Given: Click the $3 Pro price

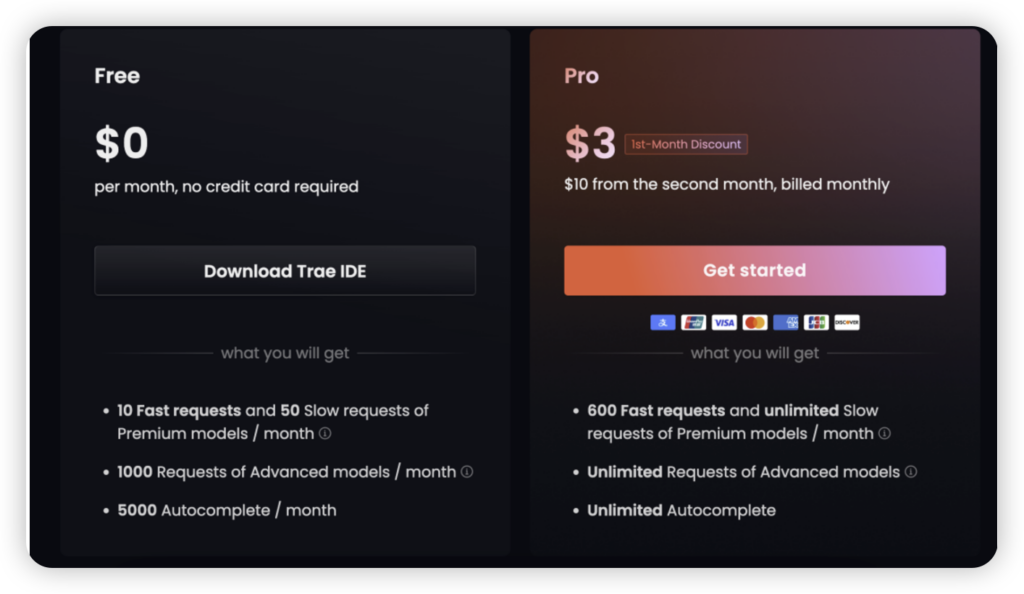Looking at the screenshot, I should [x=590, y=143].
